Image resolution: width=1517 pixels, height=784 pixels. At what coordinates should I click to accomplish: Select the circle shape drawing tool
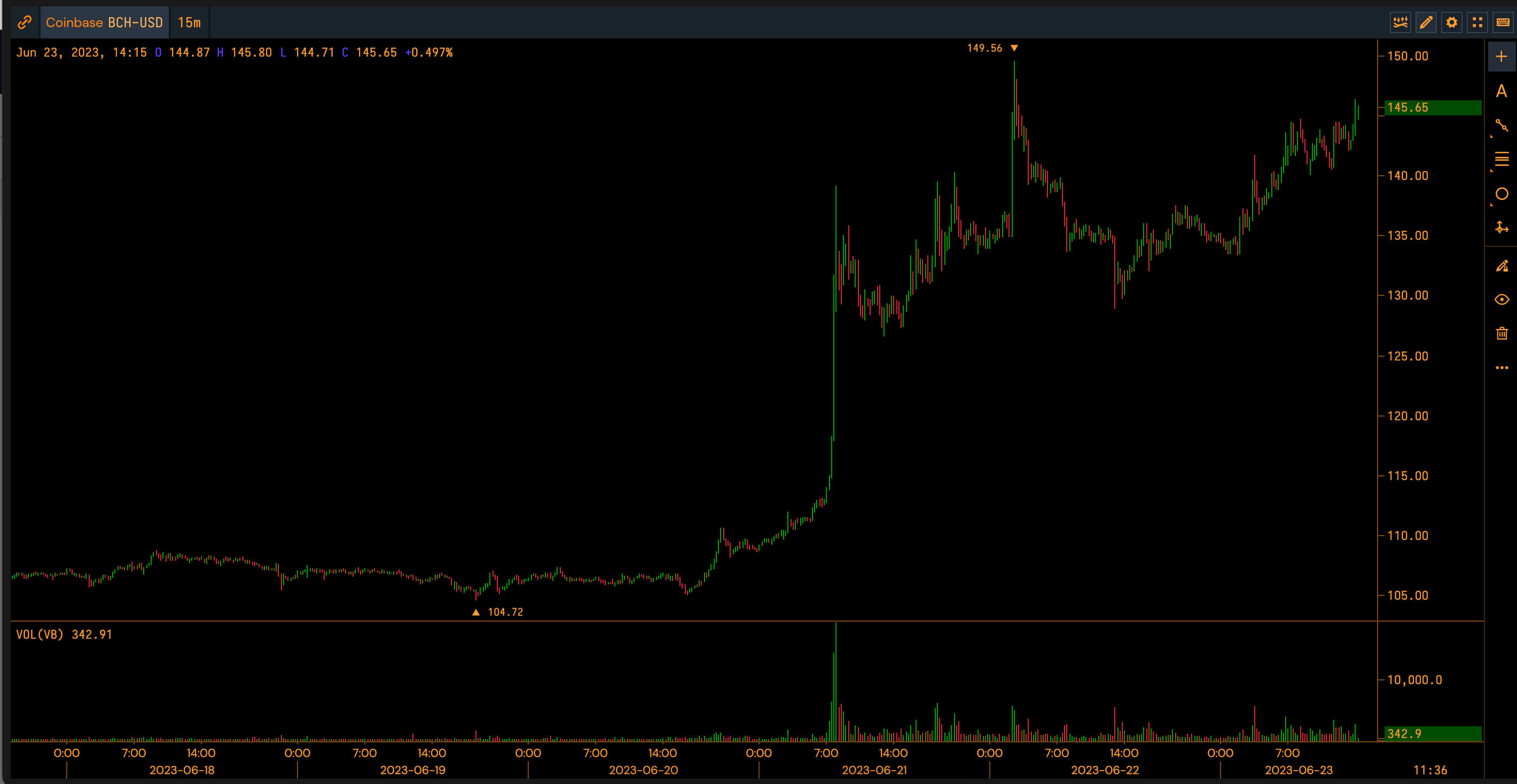[1502, 194]
